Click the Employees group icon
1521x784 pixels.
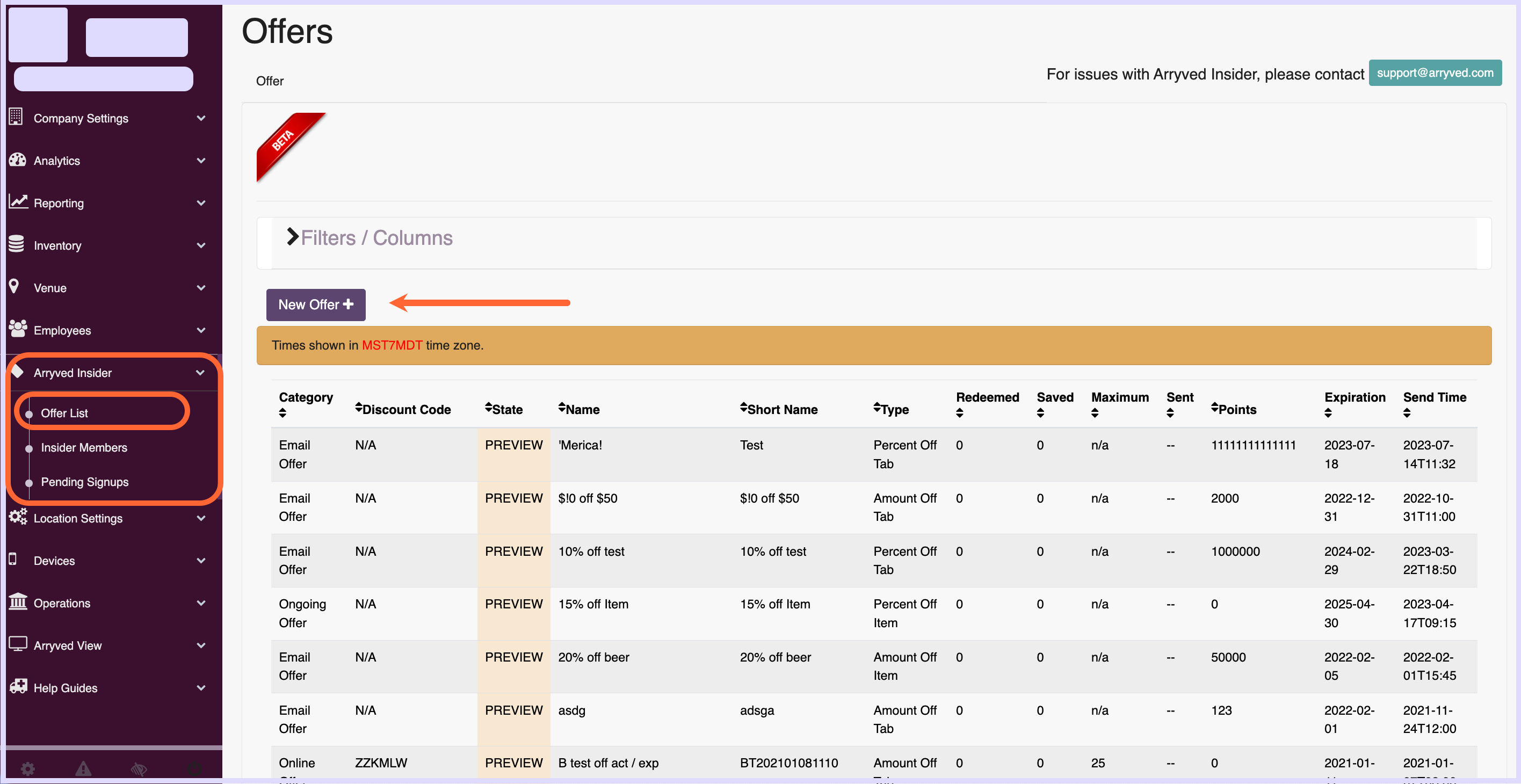coord(18,329)
